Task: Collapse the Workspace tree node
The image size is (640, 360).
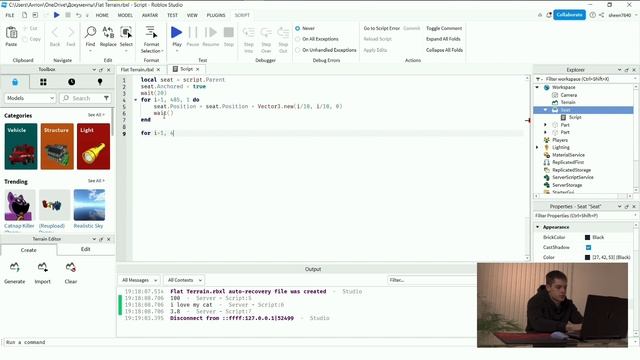Action: click(538, 87)
